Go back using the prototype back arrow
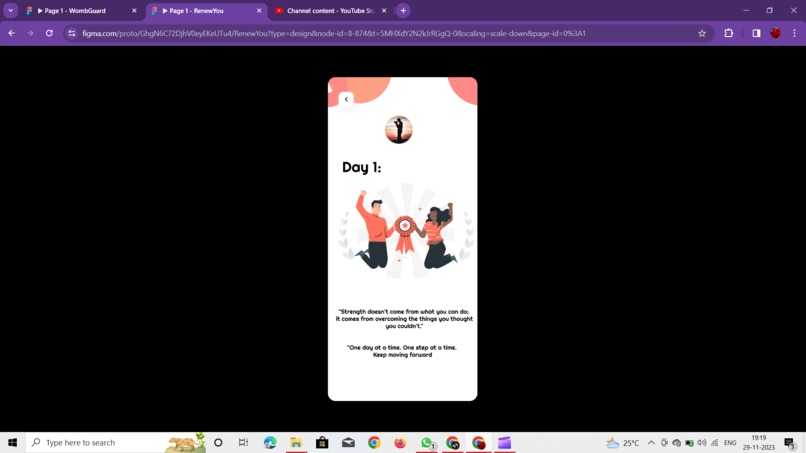This screenshot has width=806, height=453. pyautogui.click(x=346, y=99)
